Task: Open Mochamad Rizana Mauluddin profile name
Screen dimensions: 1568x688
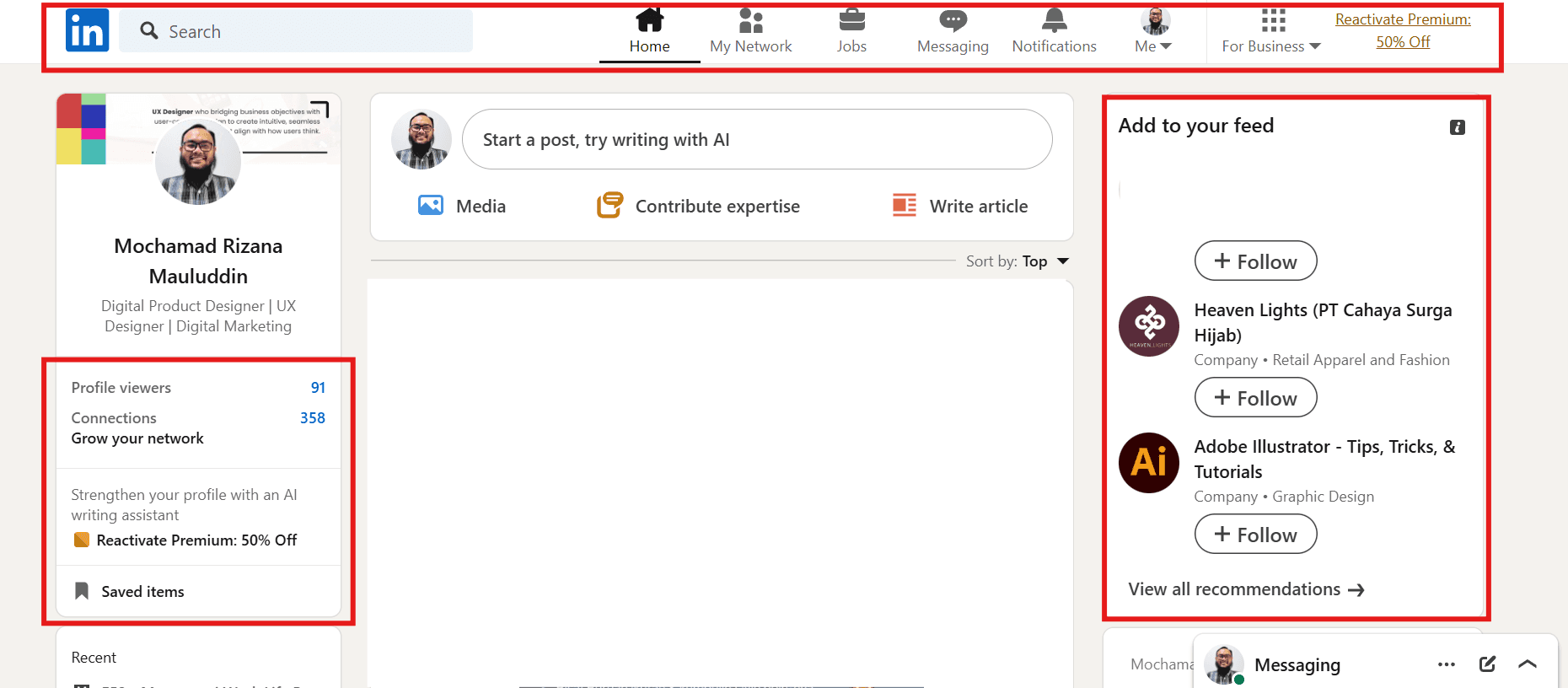Action: click(198, 261)
